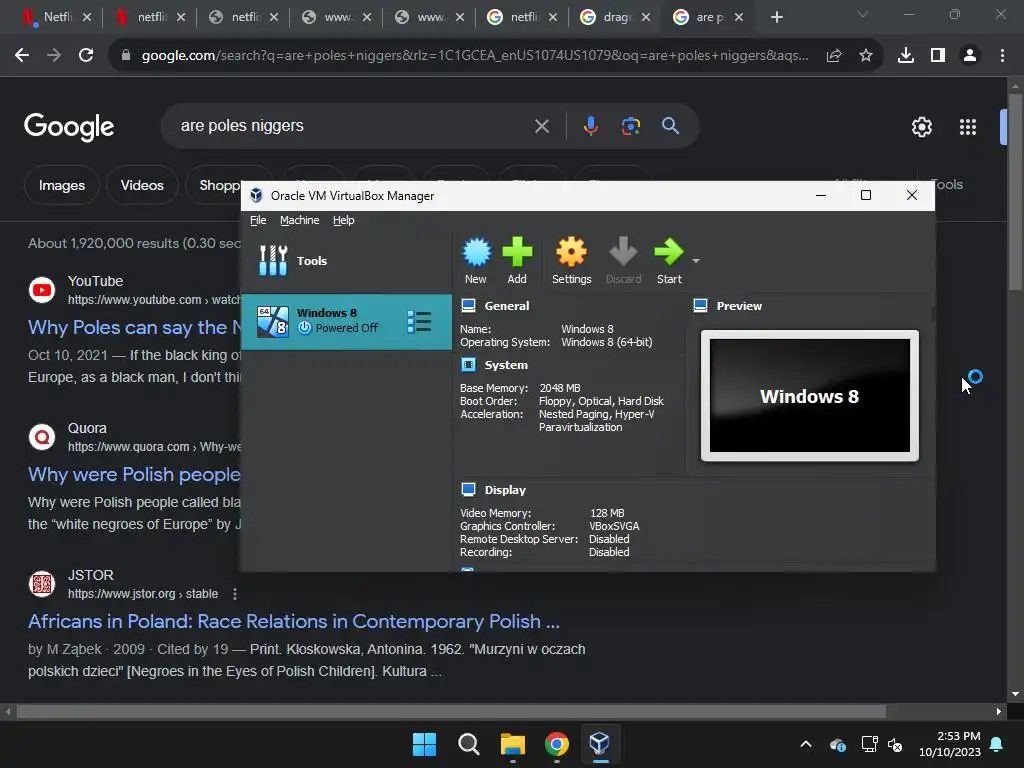Open the System section header
Screen dimensions: 1024x768
coord(506,365)
